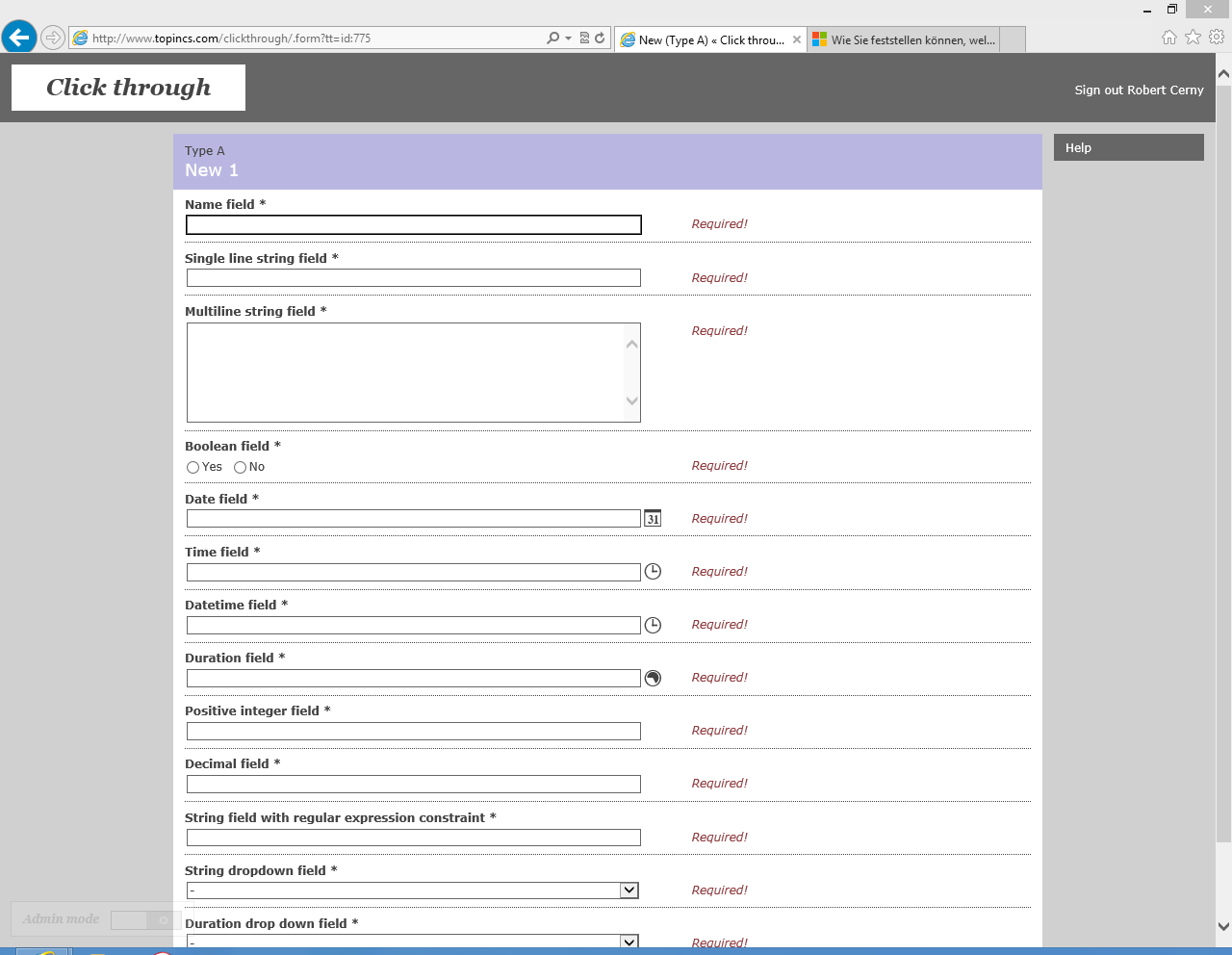Click the Datetime field clock icon
This screenshot has width=1232, height=955.
click(x=653, y=625)
